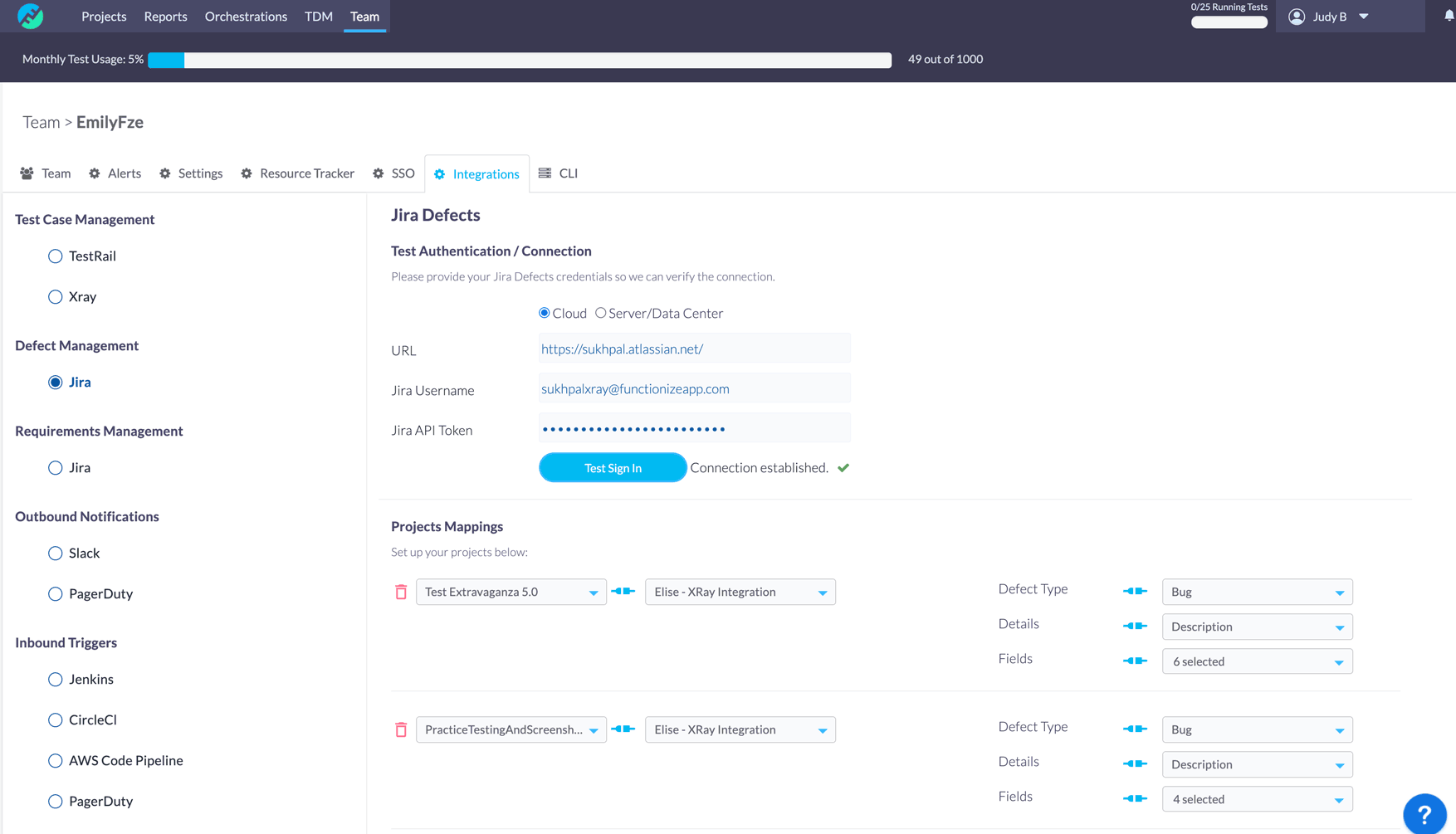Choose the Server/Data Center option
The height and width of the screenshot is (834, 1456).
tap(601, 313)
